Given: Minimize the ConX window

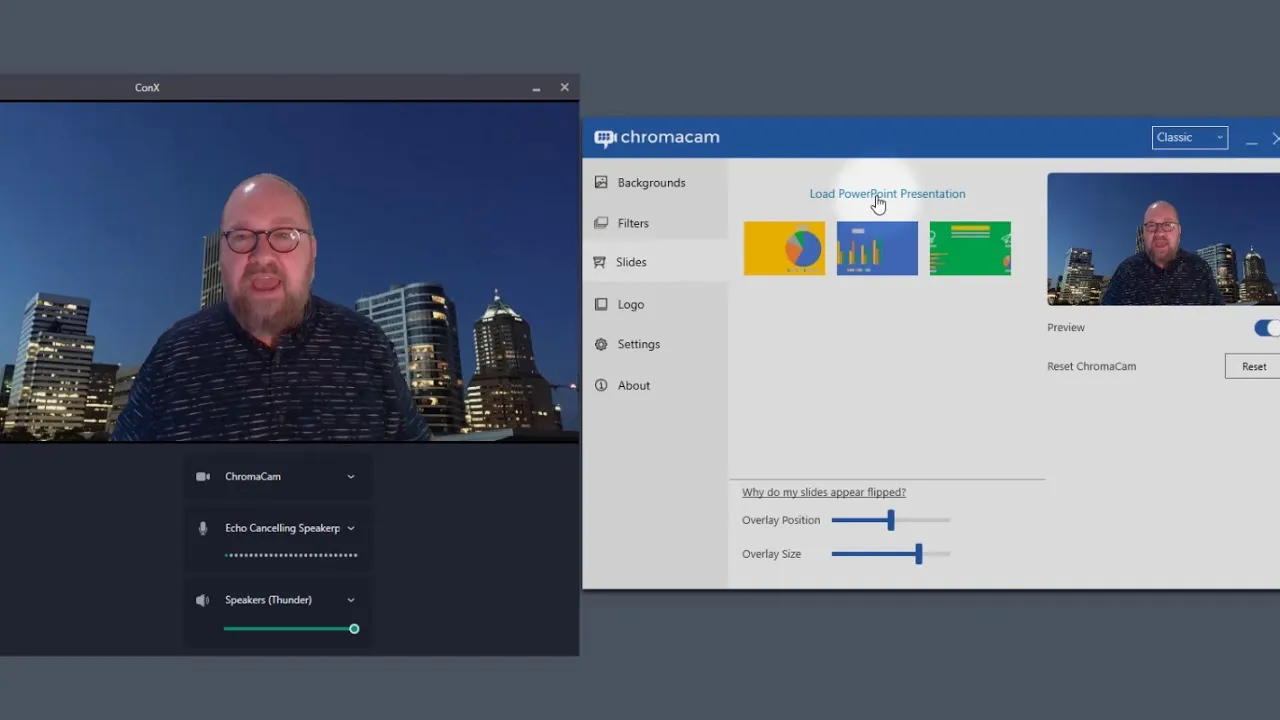Looking at the screenshot, I should click(536, 88).
